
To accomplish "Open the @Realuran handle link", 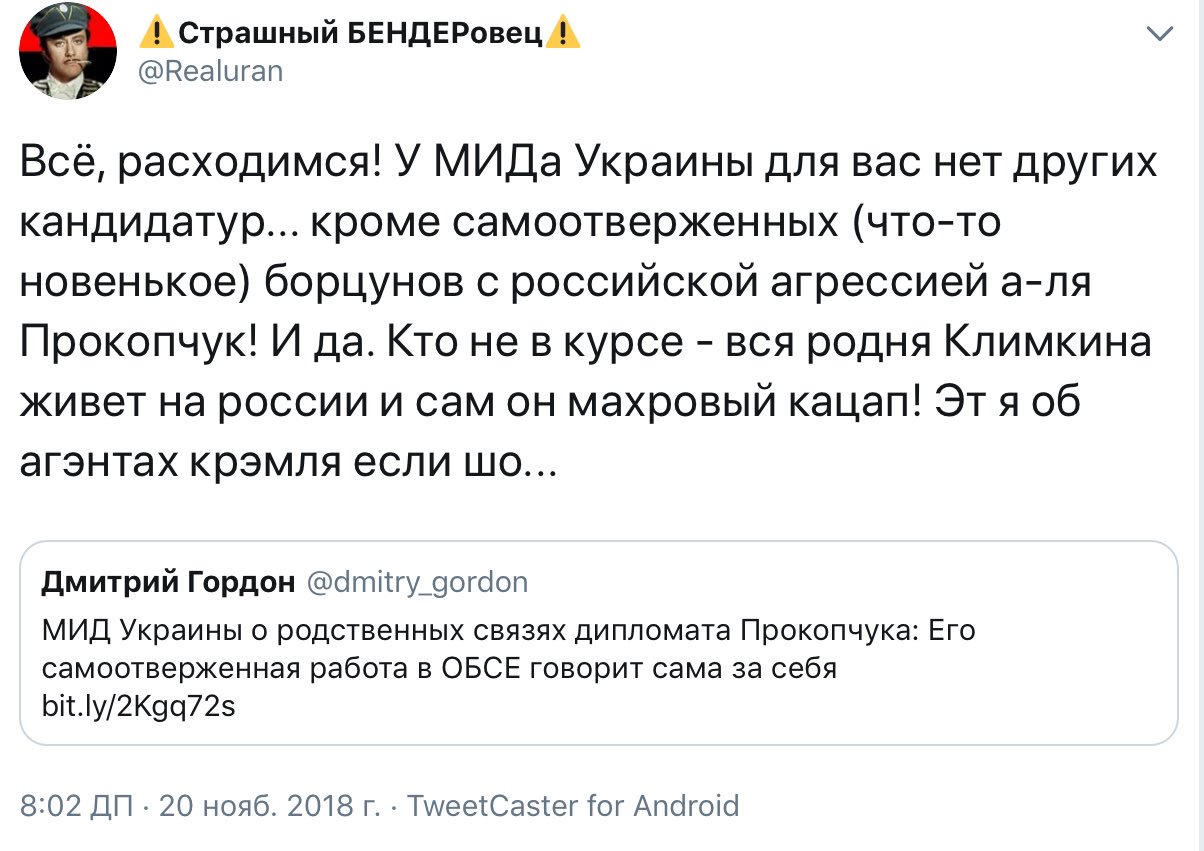I will tap(209, 71).
